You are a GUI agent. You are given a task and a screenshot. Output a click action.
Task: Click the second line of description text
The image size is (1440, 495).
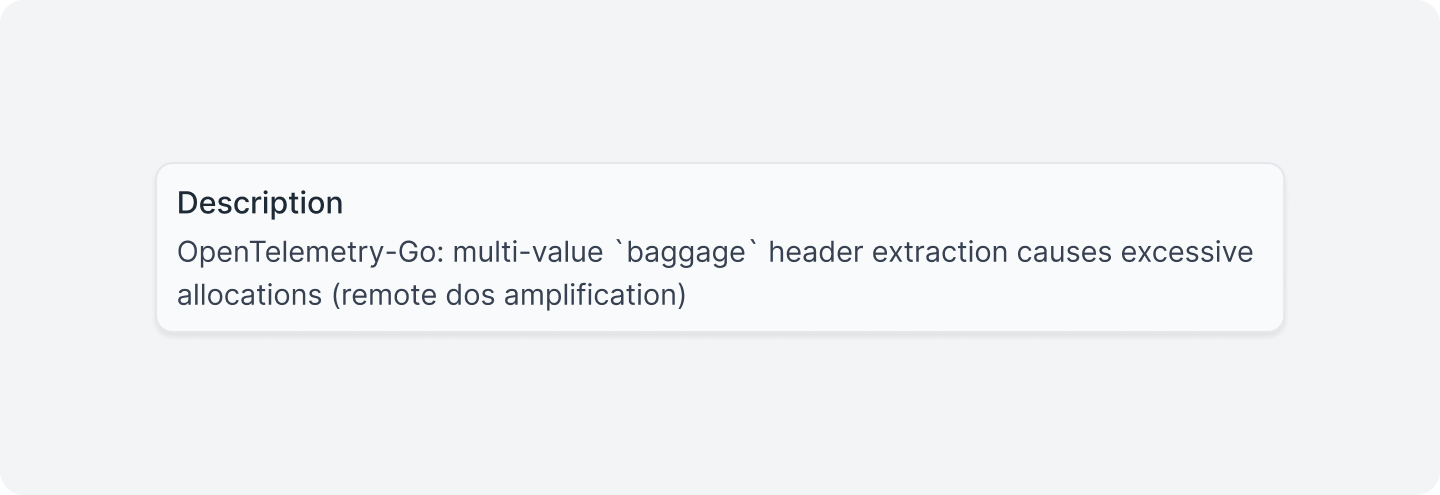tap(431, 296)
